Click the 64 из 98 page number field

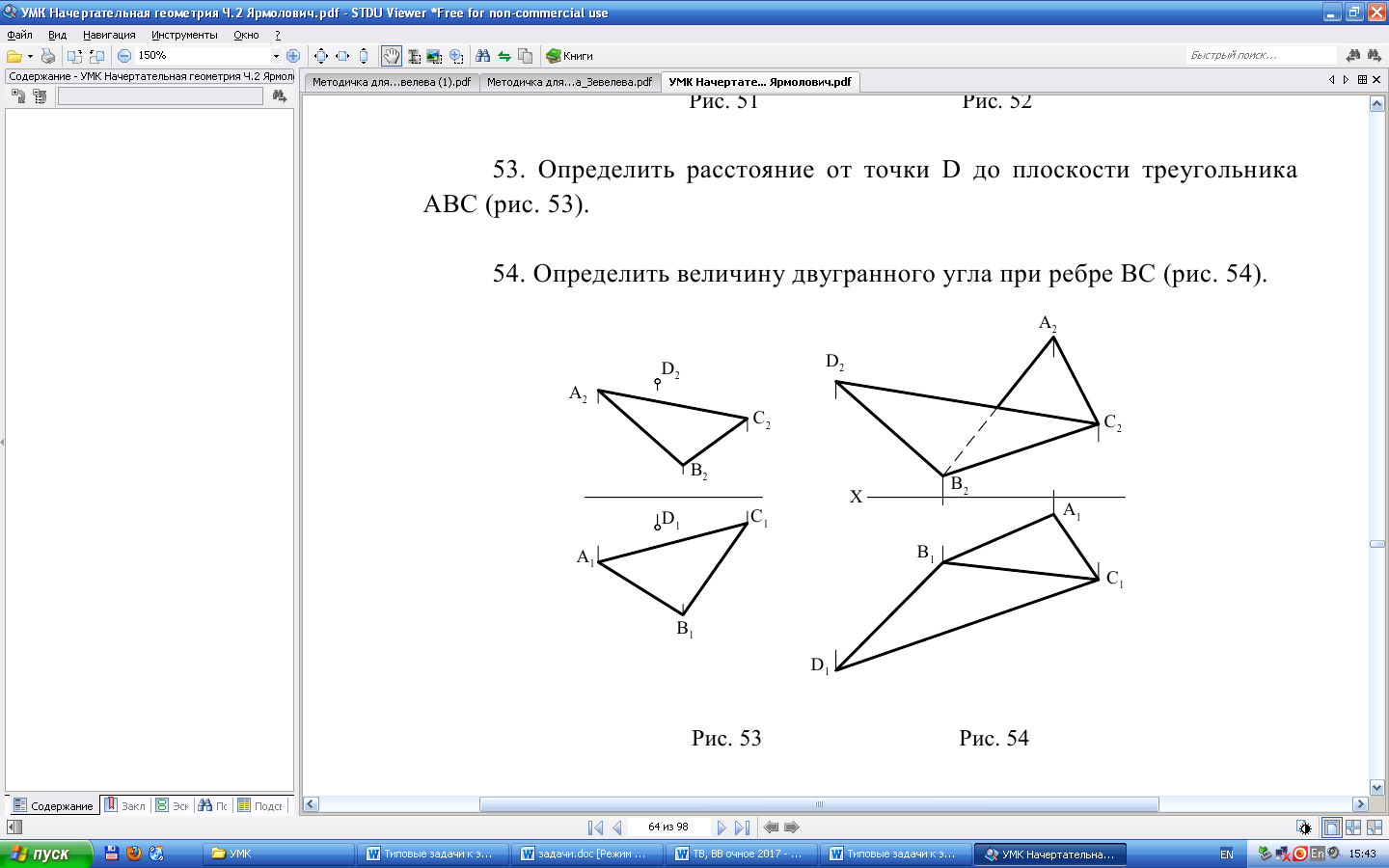(668, 827)
